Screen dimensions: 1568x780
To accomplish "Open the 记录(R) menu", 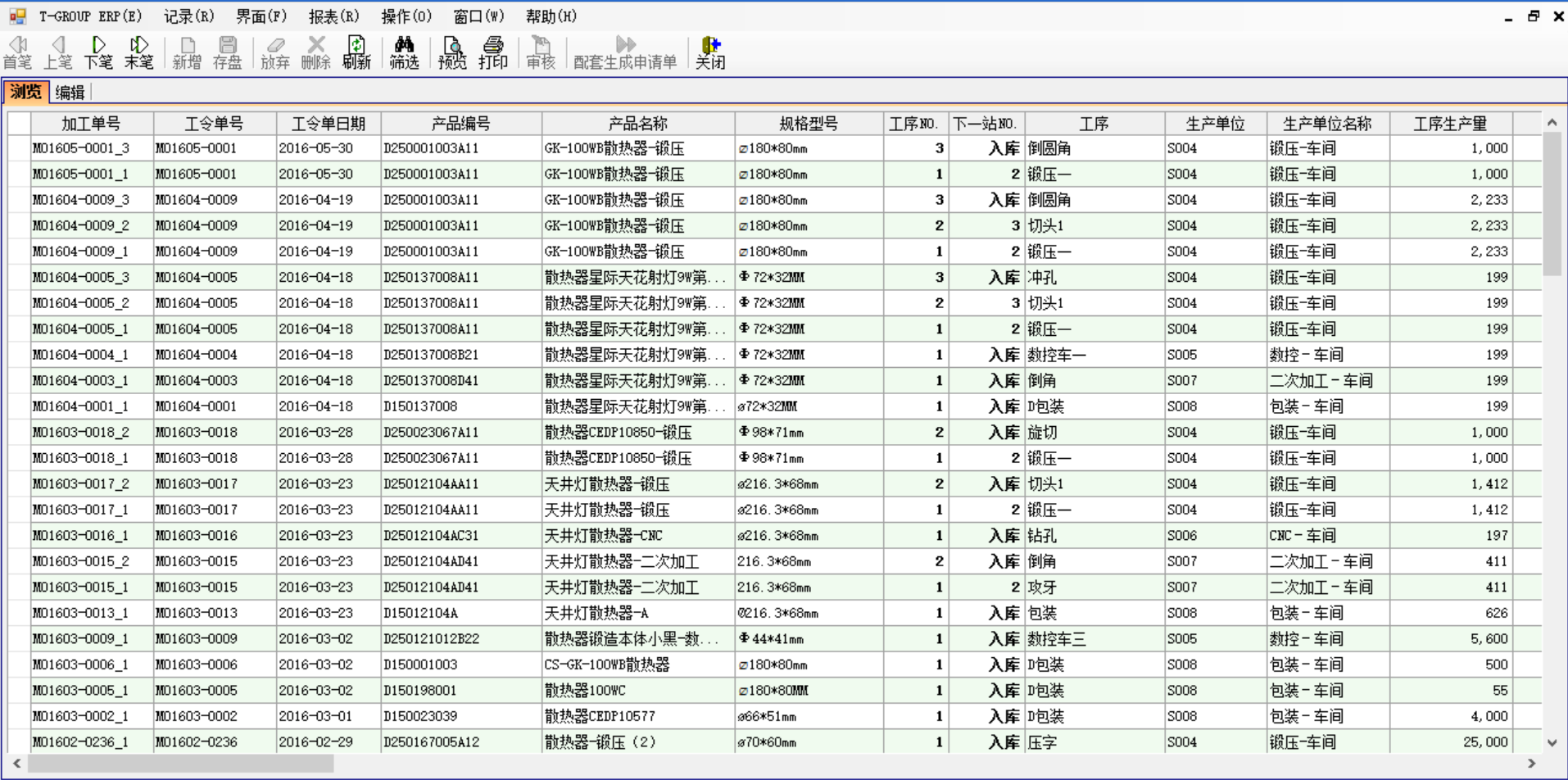I will coord(189,16).
